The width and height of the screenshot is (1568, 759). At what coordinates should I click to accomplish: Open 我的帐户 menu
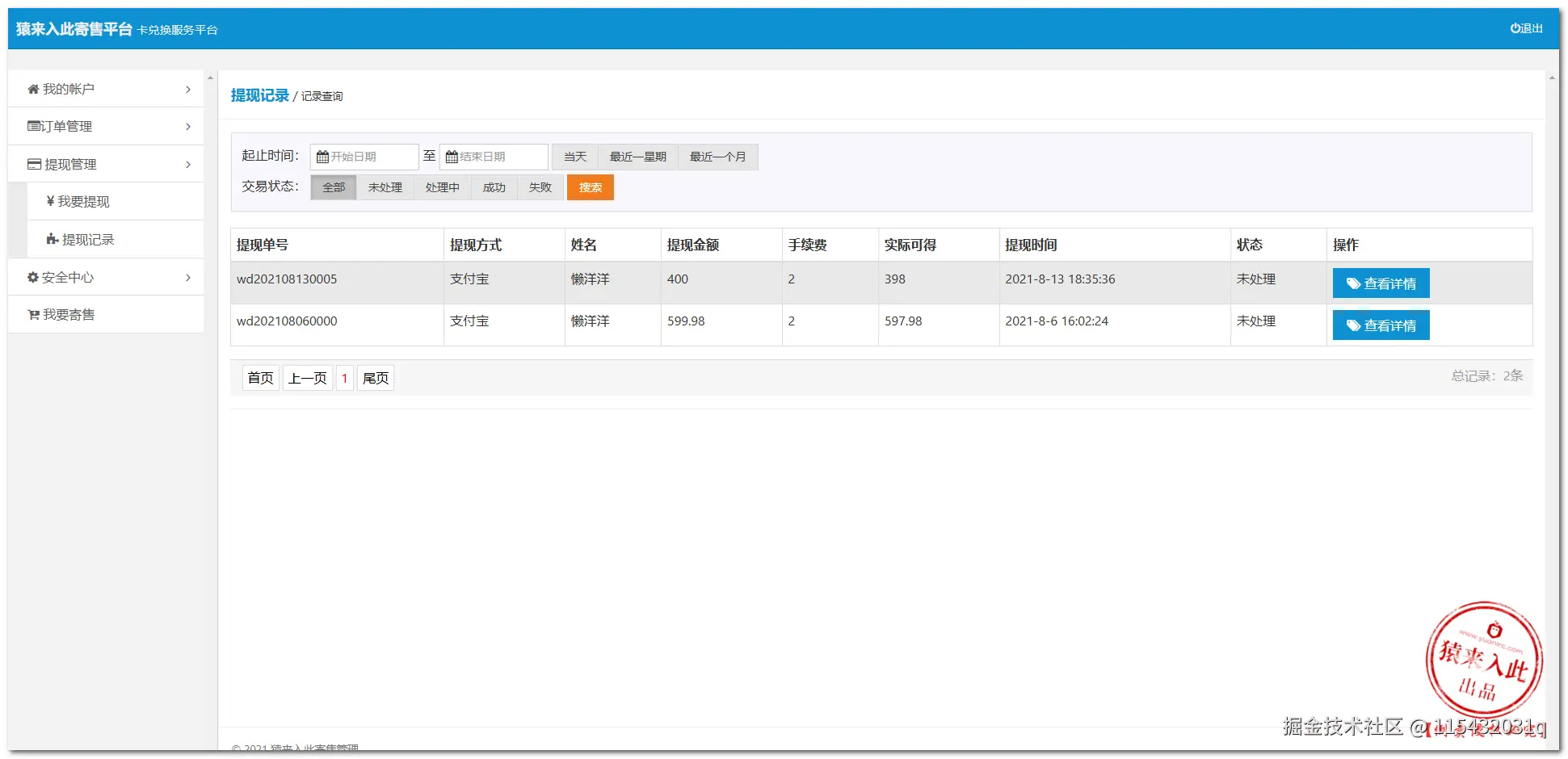click(106, 89)
